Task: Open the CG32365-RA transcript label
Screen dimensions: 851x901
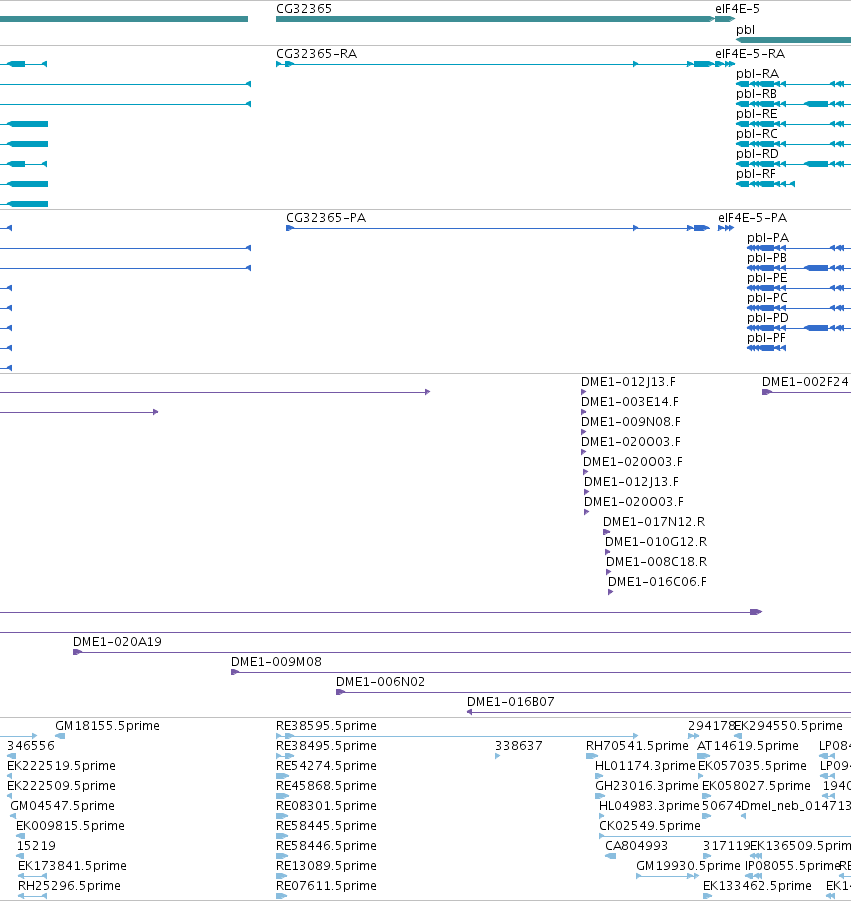Action: (x=317, y=53)
